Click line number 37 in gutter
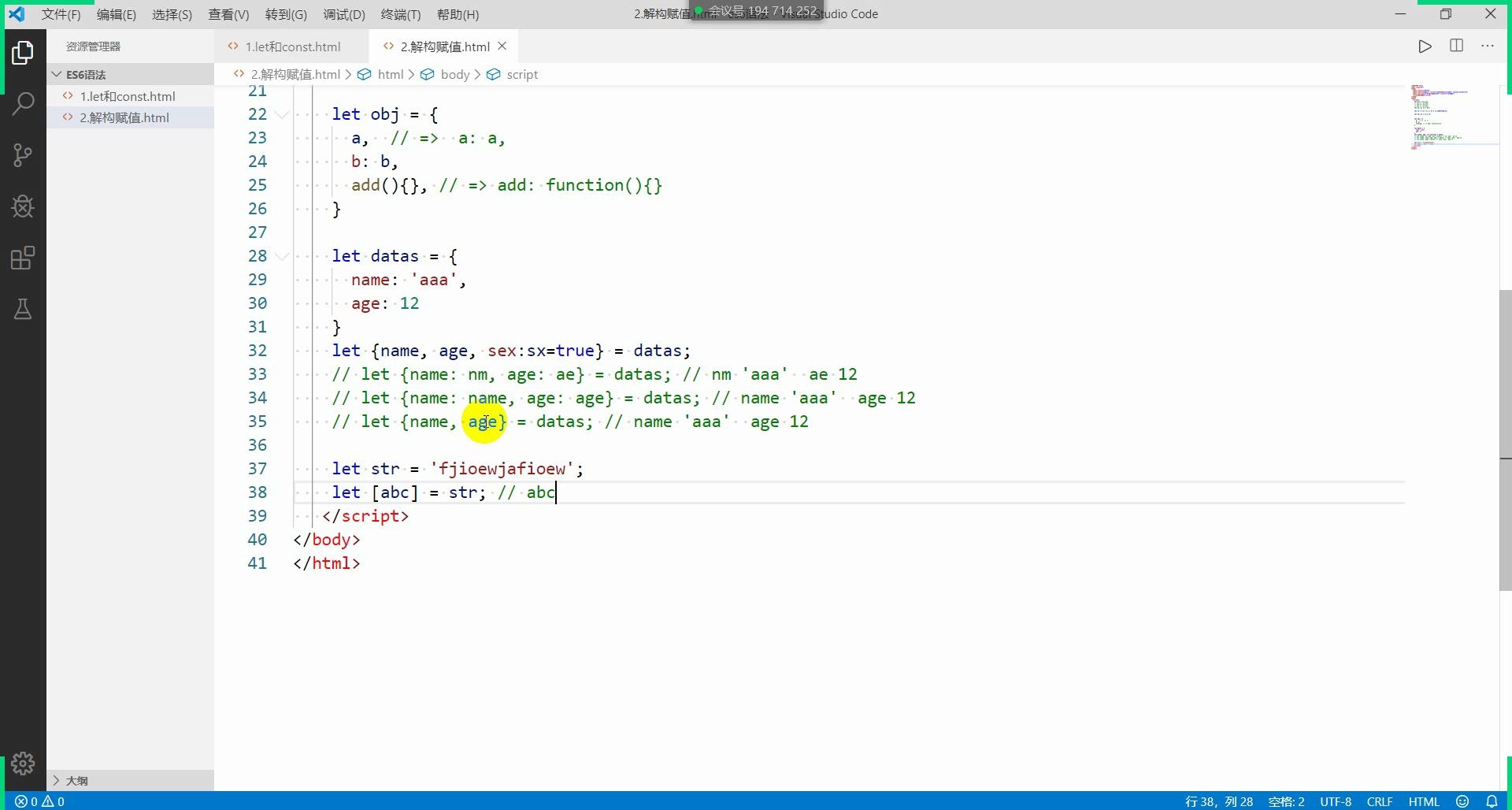 click(x=258, y=469)
